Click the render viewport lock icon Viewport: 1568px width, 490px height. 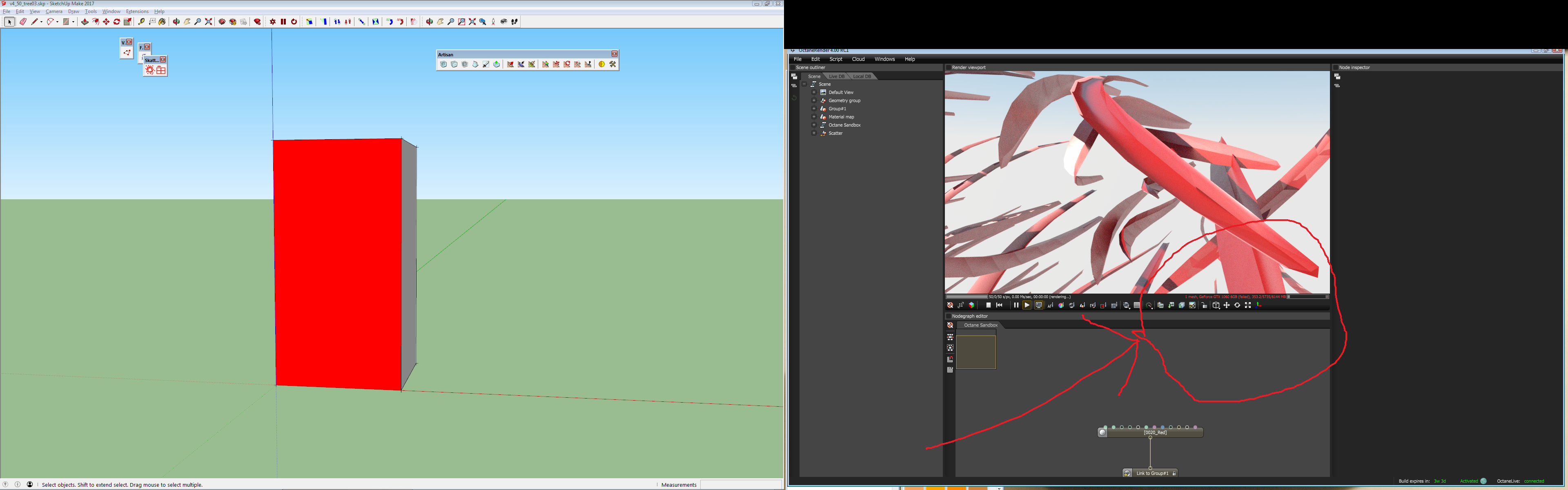pyautogui.click(x=1204, y=305)
